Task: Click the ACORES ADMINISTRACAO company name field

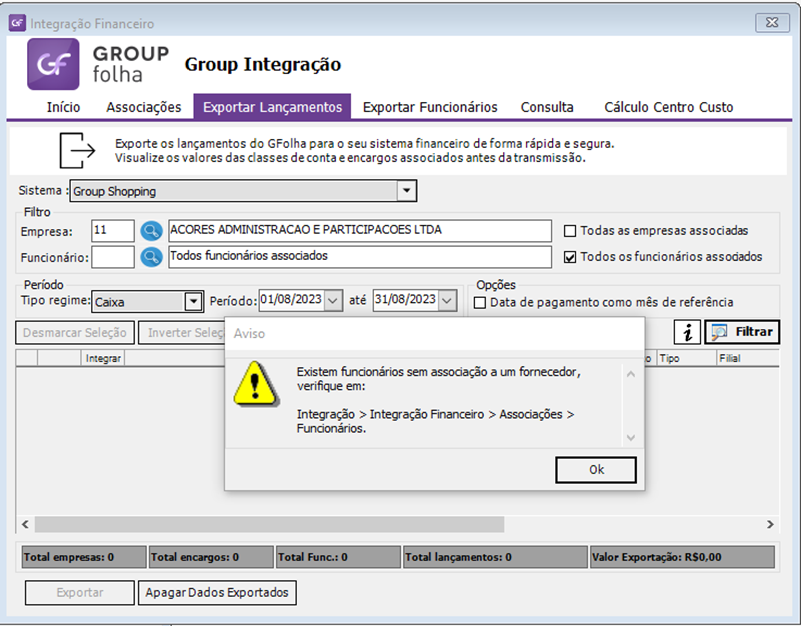Action: [360, 231]
